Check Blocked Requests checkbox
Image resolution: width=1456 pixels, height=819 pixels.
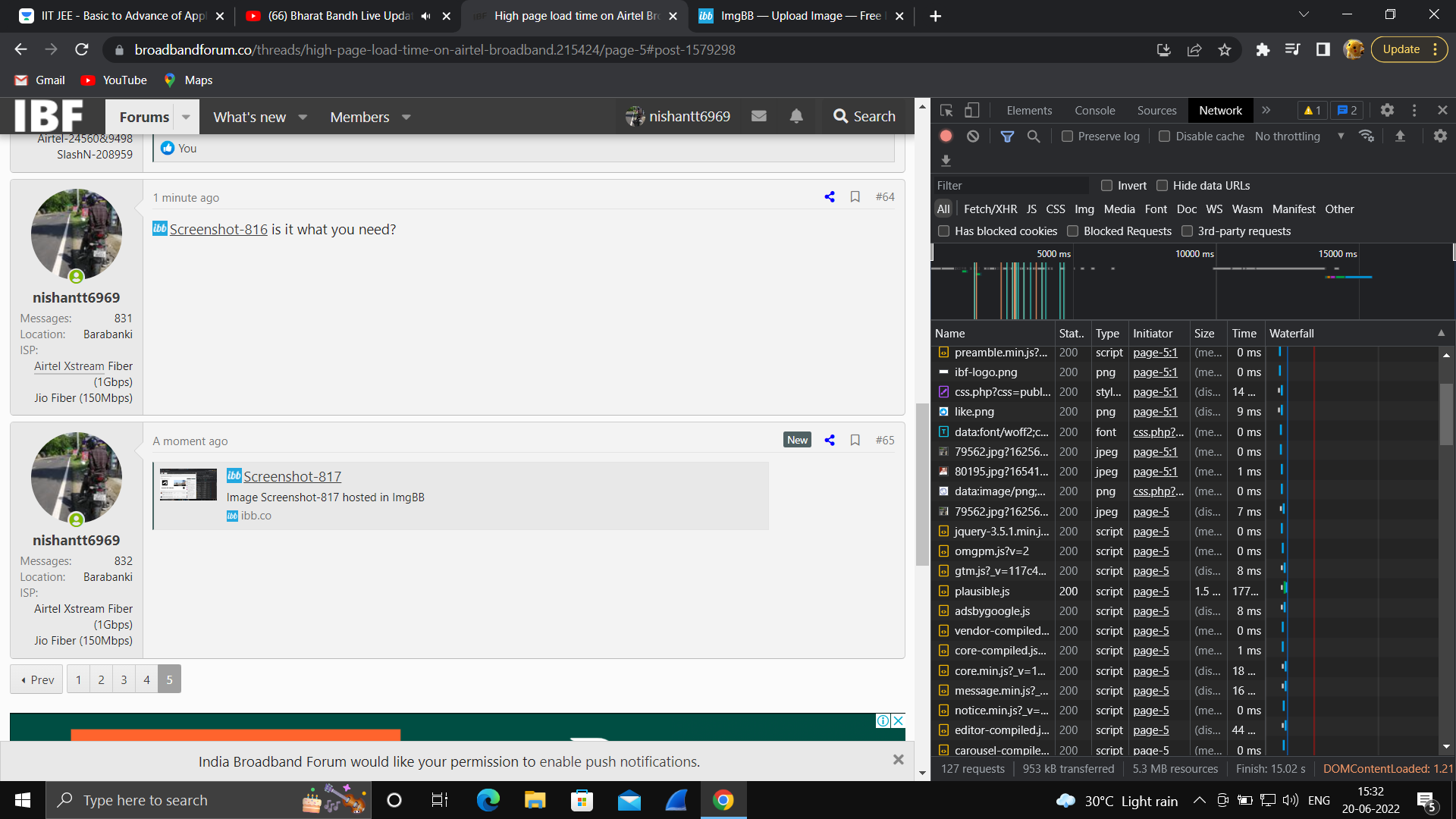[x=1072, y=231]
